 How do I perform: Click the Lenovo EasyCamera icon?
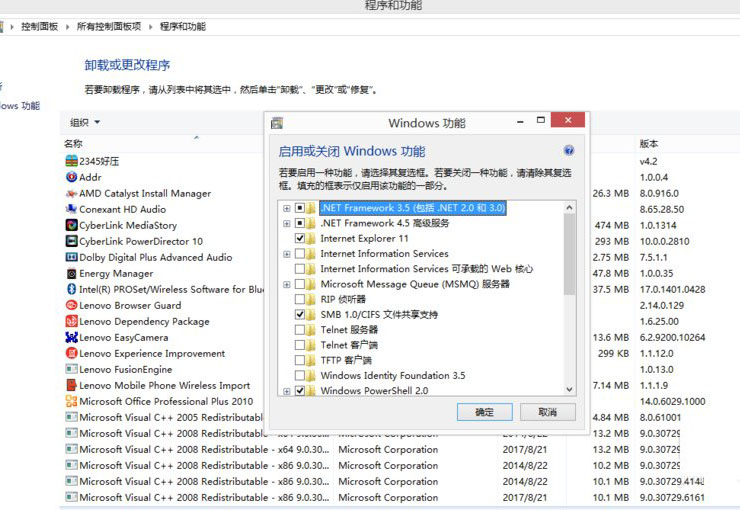tap(71, 337)
